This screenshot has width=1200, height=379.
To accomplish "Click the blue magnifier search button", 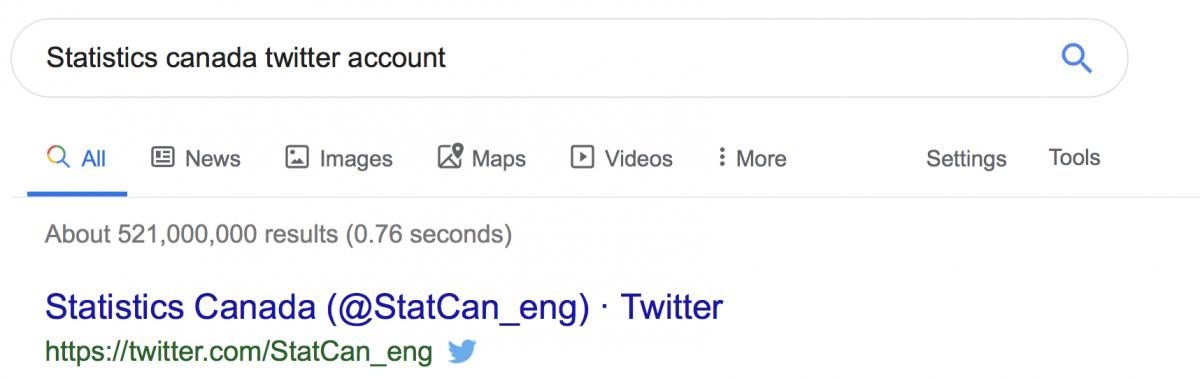I will point(1076,58).
